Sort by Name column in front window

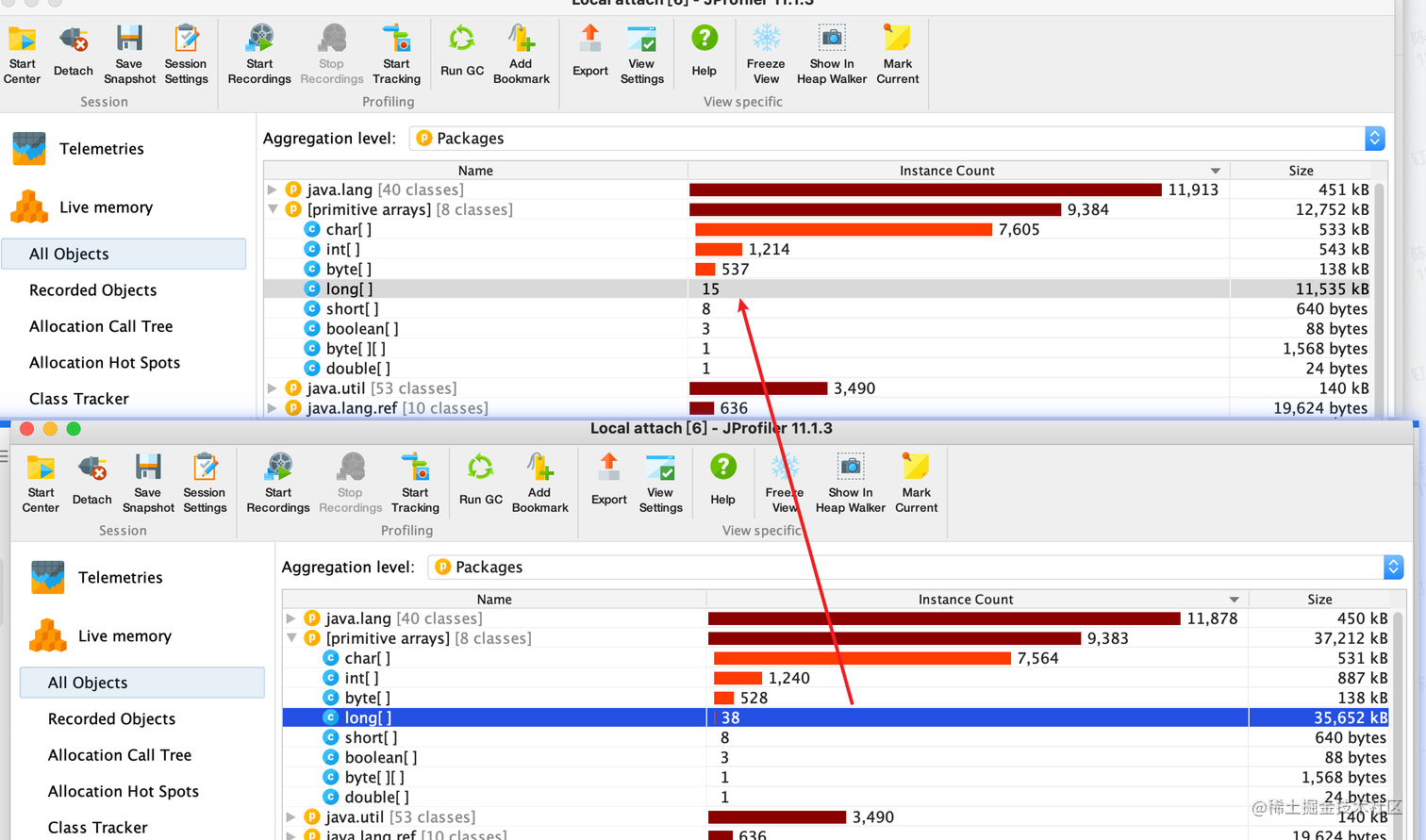494,599
